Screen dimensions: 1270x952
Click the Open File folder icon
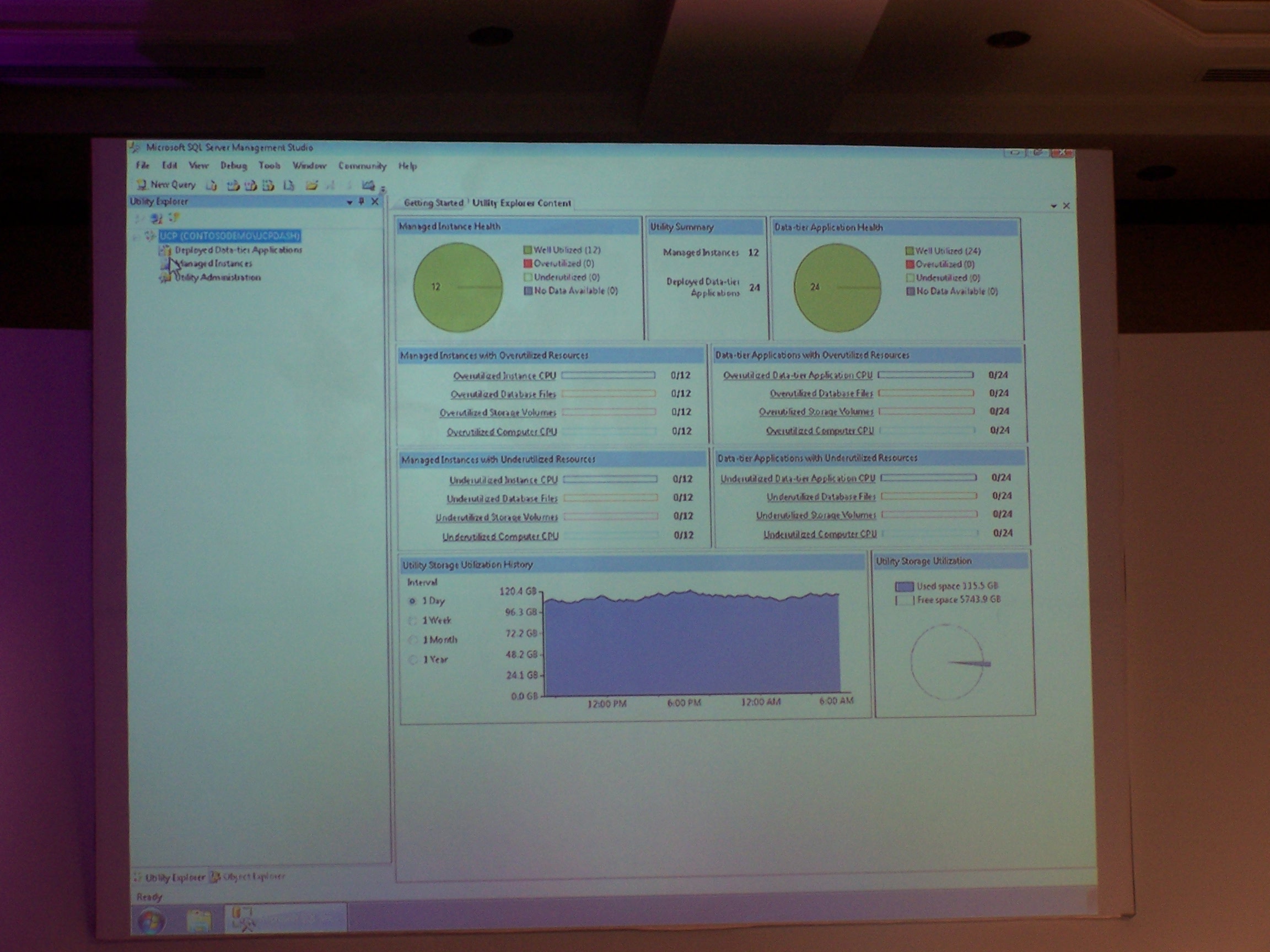(x=311, y=185)
